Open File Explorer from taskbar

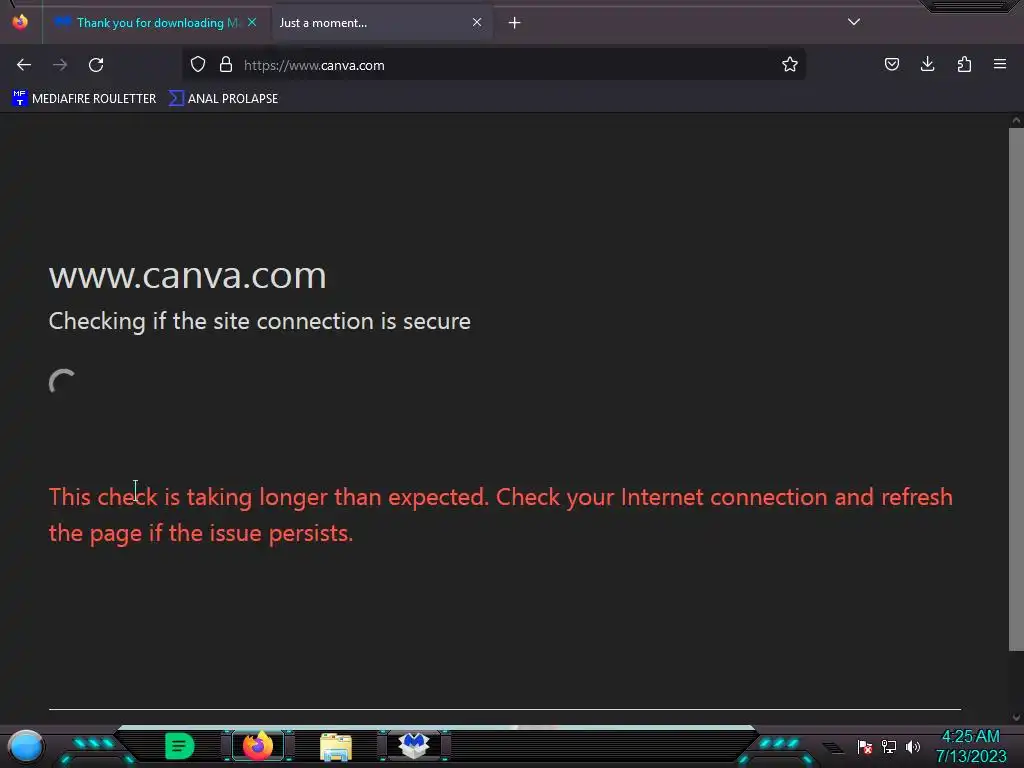coord(336,747)
